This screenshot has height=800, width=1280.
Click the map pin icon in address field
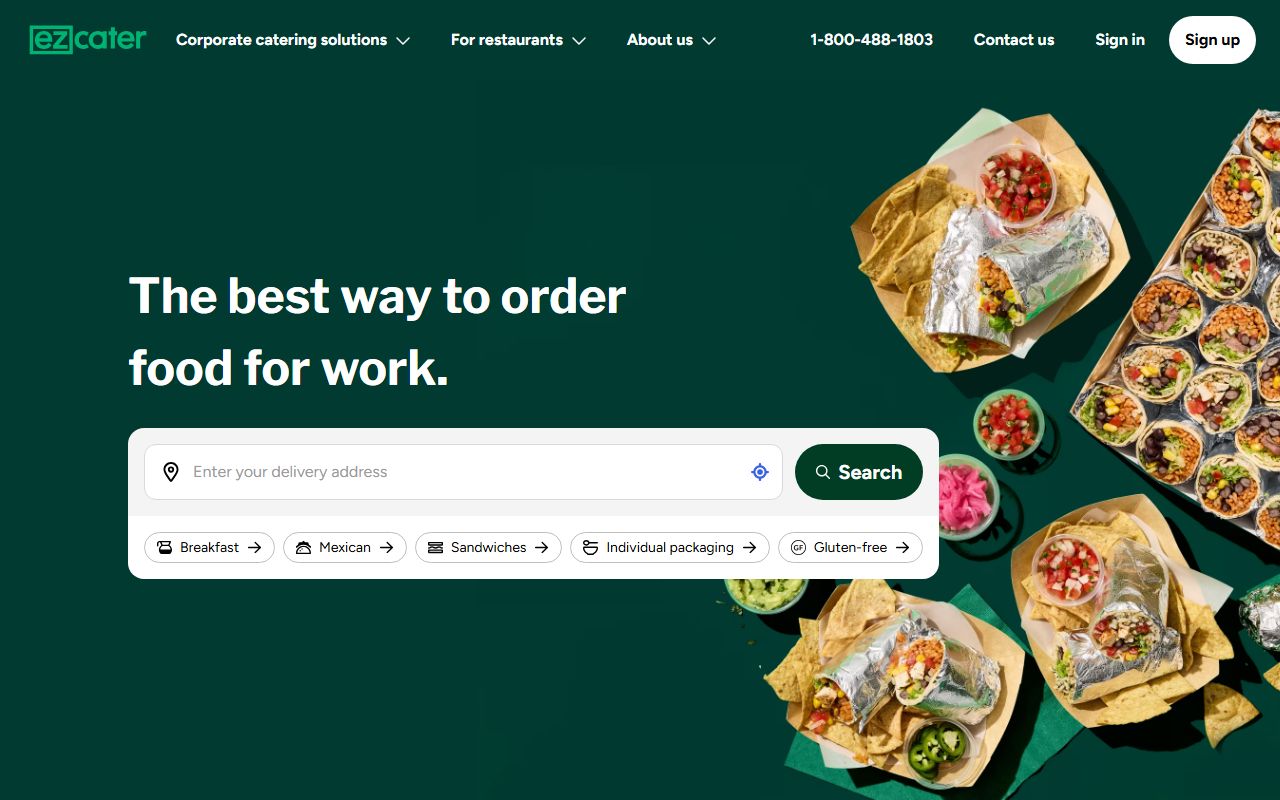click(x=171, y=472)
